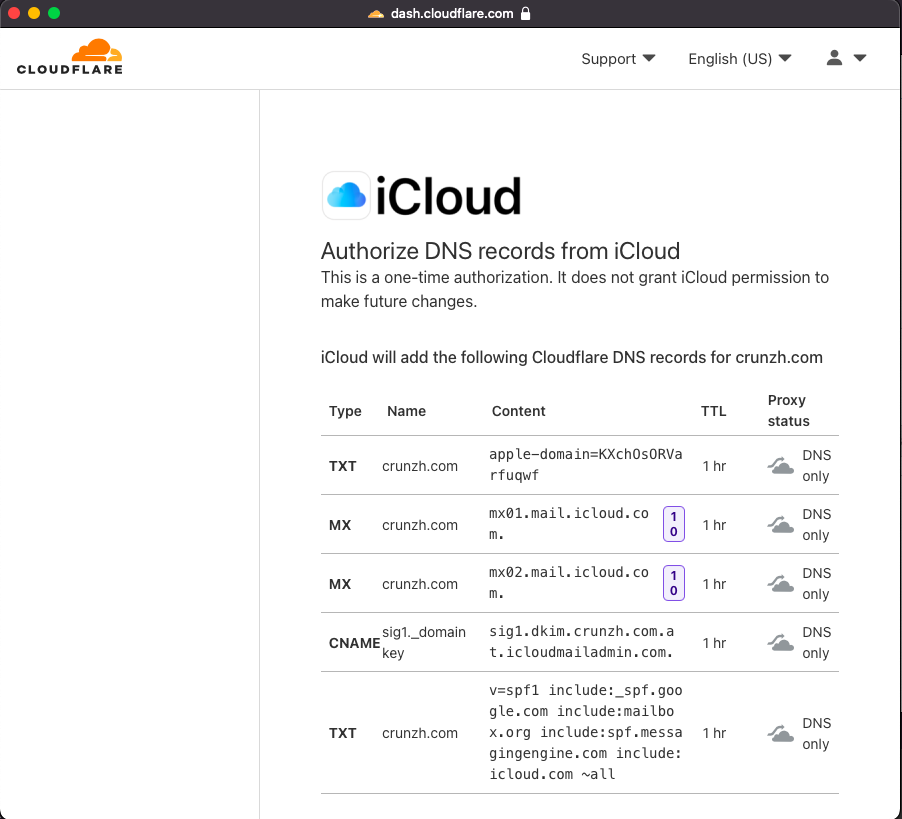Click the Cloudflare favicon in title bar
Screen dimensions: 902x819
(376, 13)
